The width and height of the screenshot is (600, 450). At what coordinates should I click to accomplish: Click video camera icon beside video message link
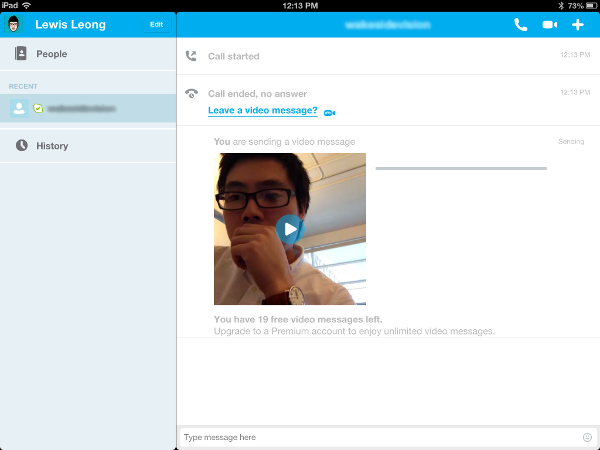pyautogui.click(x=330, y=111)
